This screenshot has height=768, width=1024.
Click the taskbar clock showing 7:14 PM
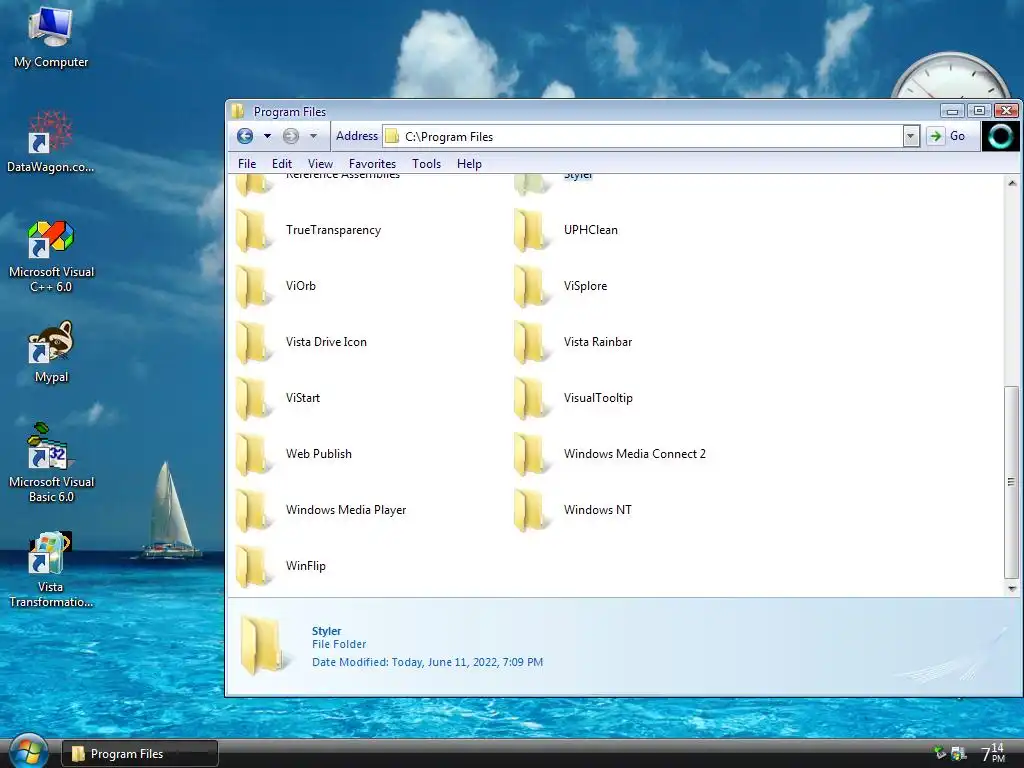(993, 752)
